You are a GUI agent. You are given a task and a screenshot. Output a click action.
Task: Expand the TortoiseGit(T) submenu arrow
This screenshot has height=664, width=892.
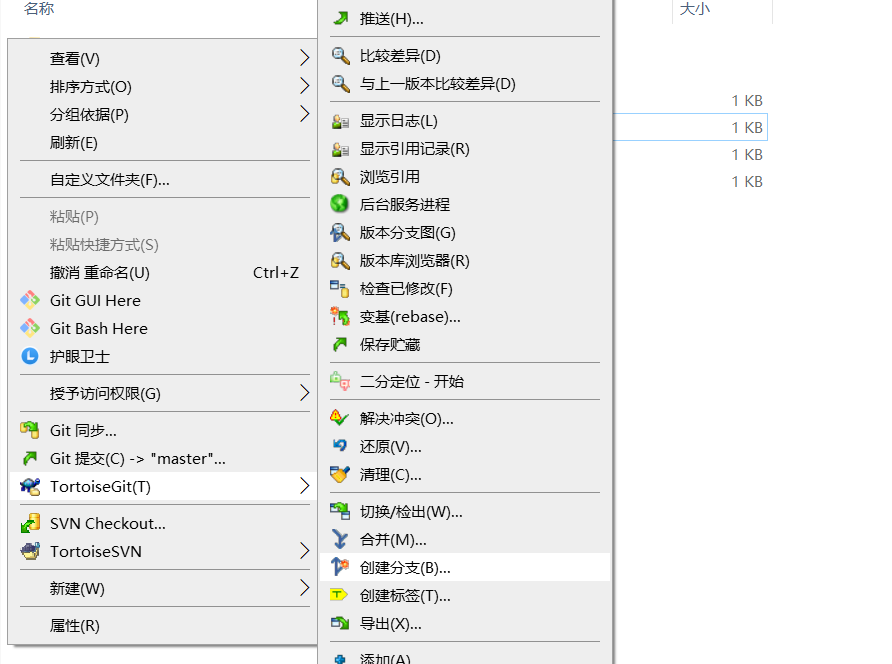[x=305, y=486]
